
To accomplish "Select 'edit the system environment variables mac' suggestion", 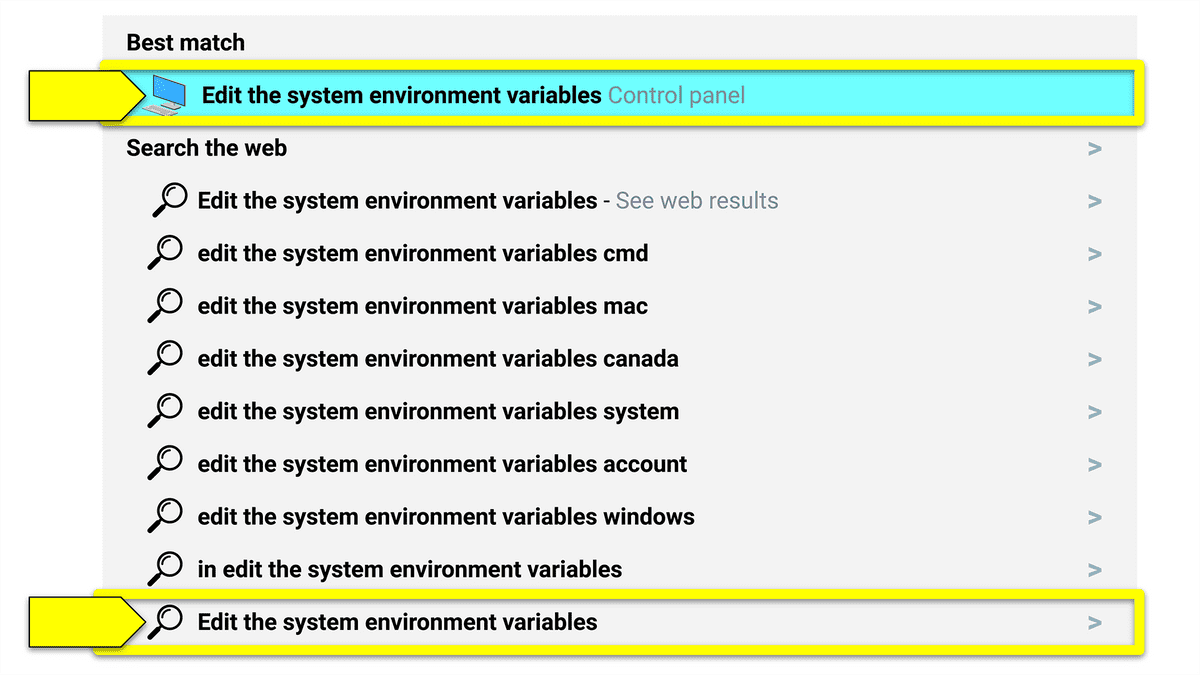I will 423,306.
